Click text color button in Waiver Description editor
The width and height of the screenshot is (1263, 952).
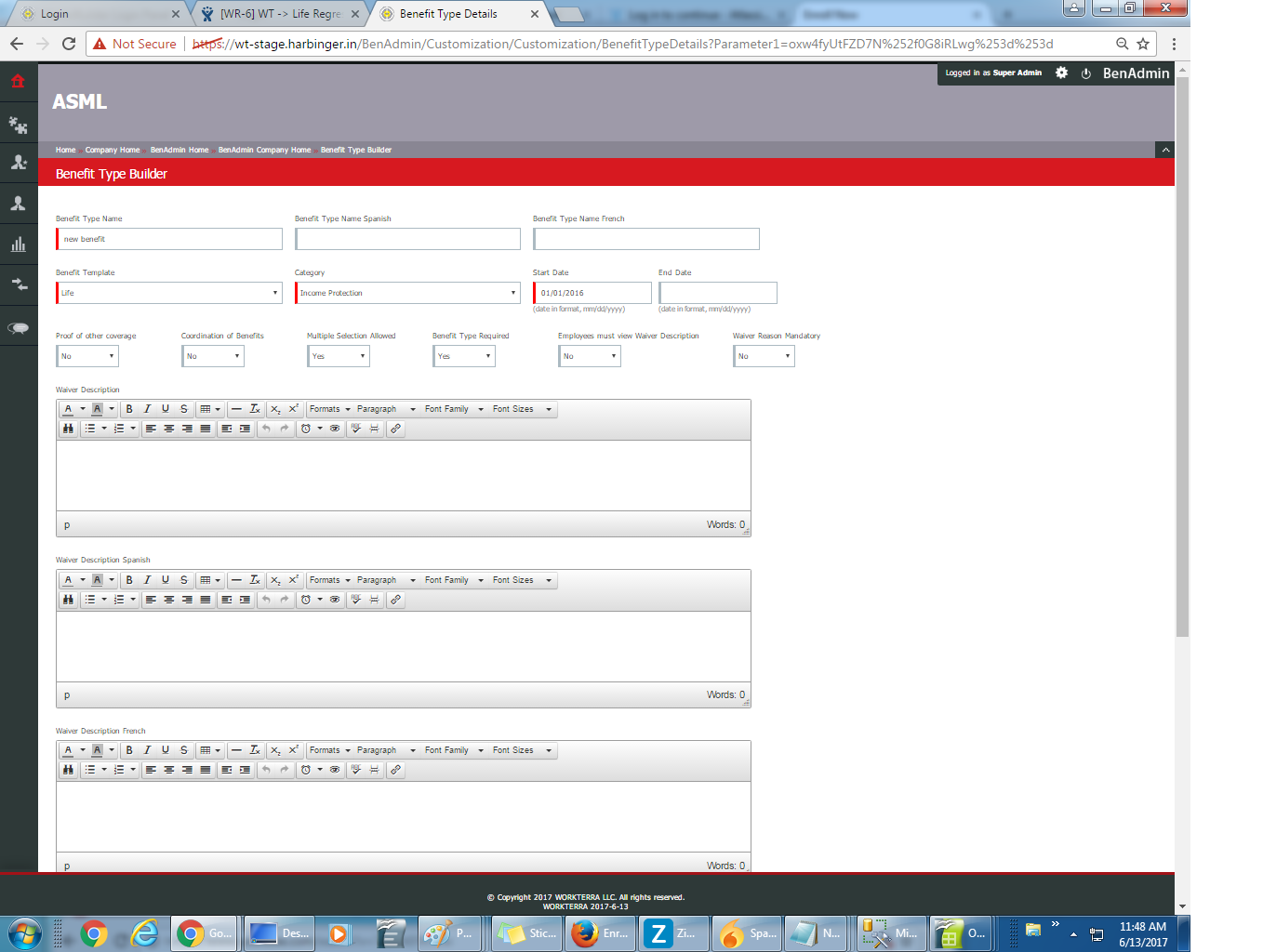(68, 409)
